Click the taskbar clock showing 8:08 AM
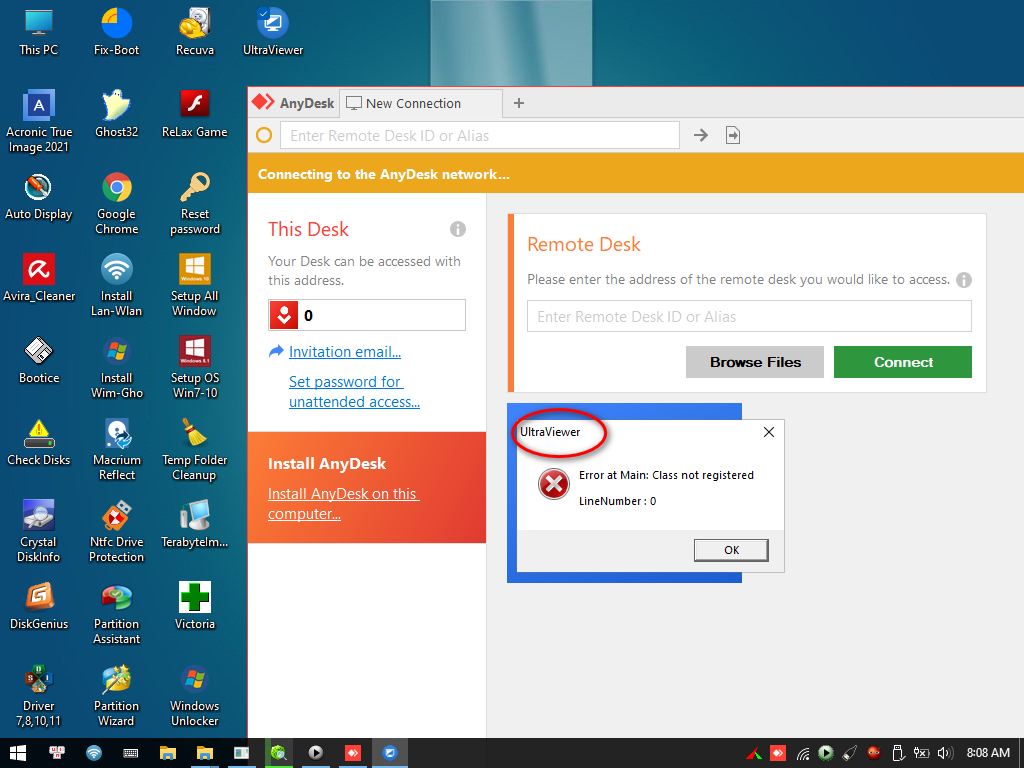 [988, 753]
